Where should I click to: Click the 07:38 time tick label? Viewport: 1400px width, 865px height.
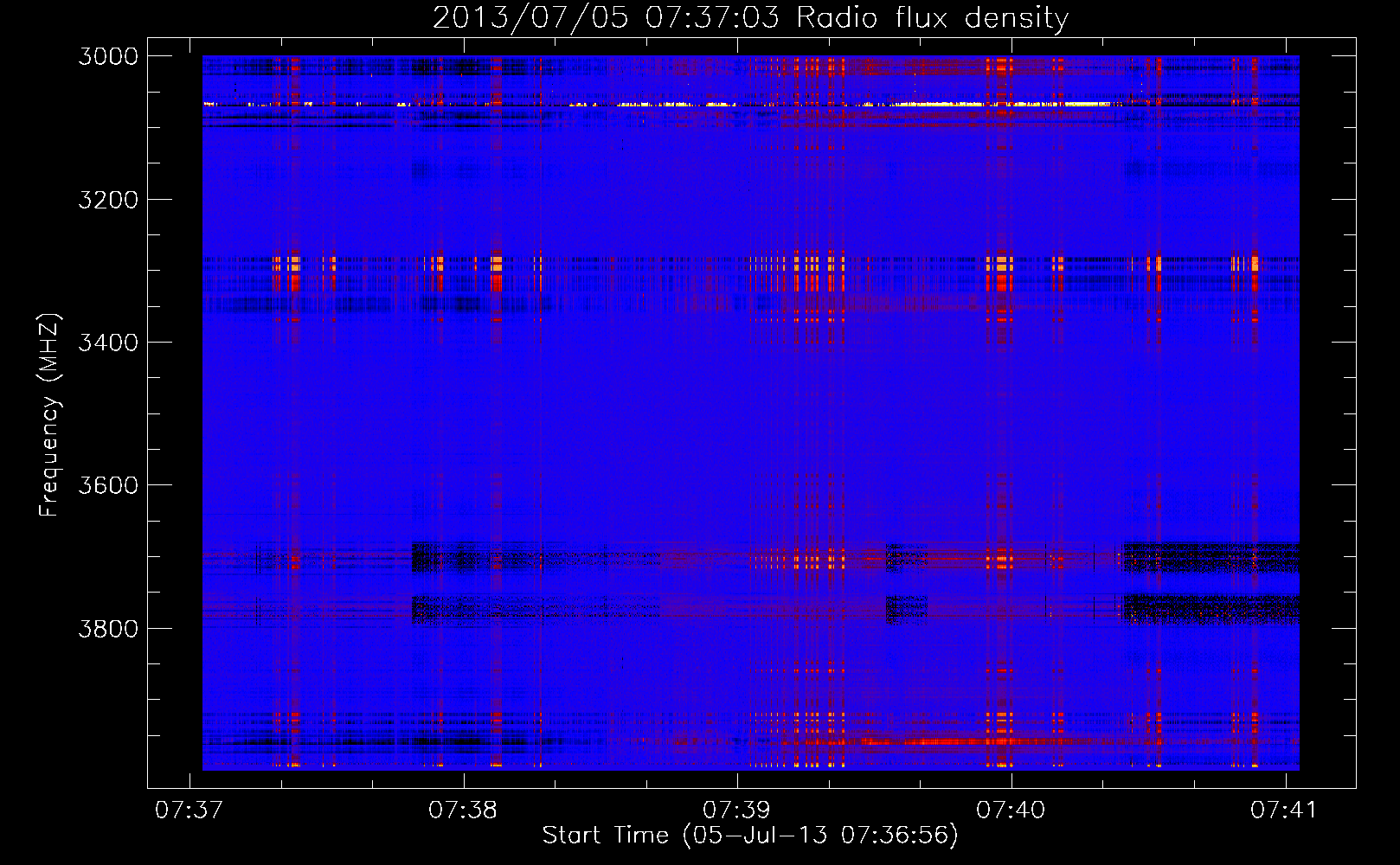[x=463, y=810]
